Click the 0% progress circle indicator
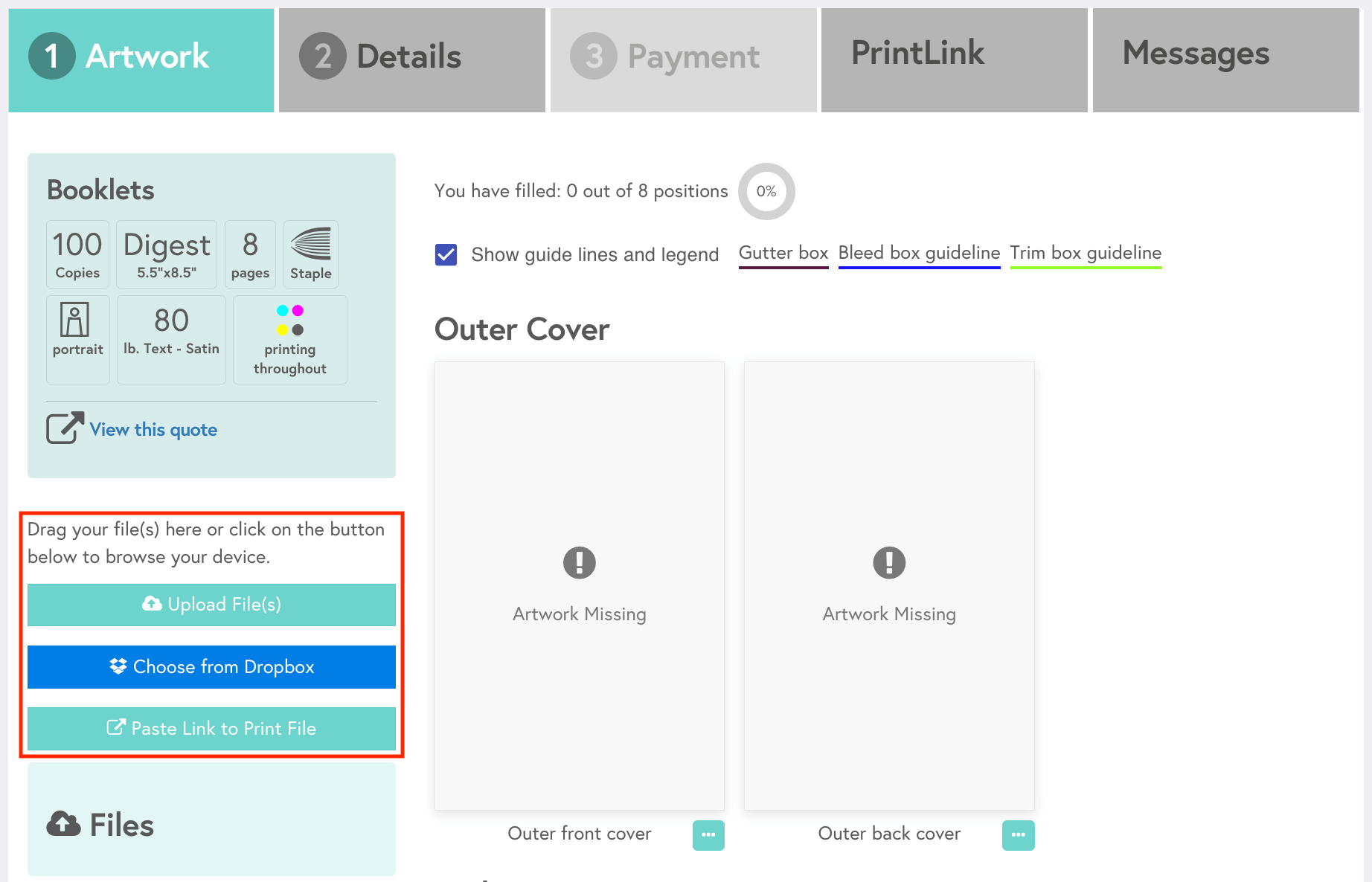 (766, 191)
